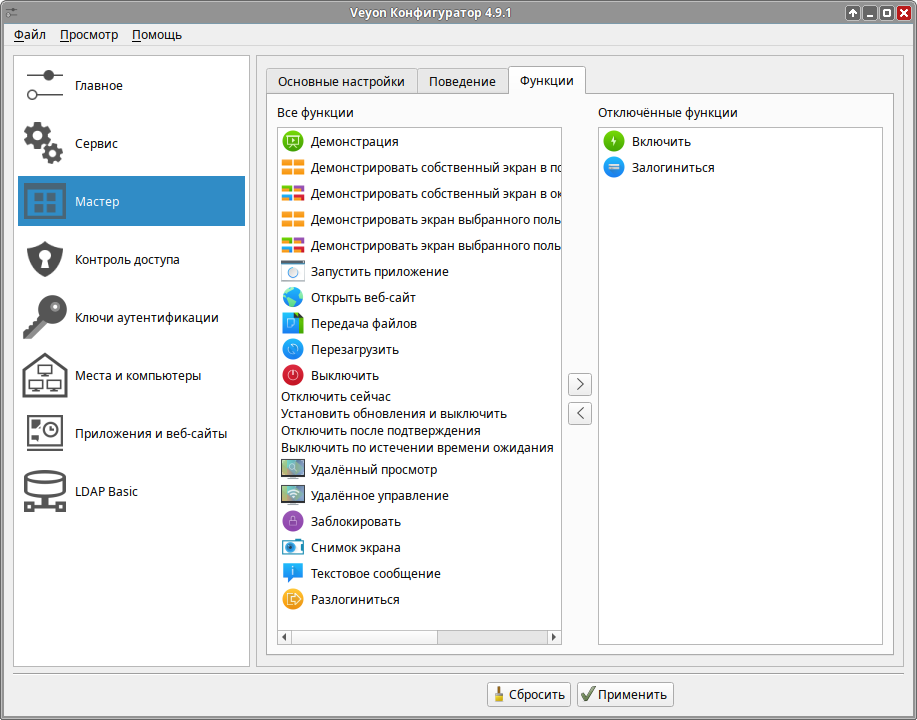Screen dimensions: 917x720
Task: Move feature to disabled list with right arrow
Action: pyautogui.click(x=580, y=384)
